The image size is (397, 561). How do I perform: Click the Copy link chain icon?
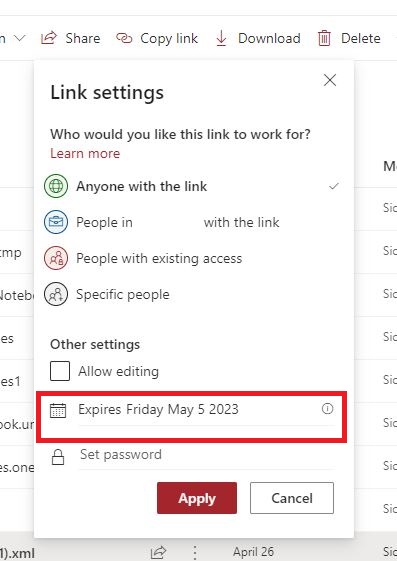pyautogui.click(x=124, y=38)
